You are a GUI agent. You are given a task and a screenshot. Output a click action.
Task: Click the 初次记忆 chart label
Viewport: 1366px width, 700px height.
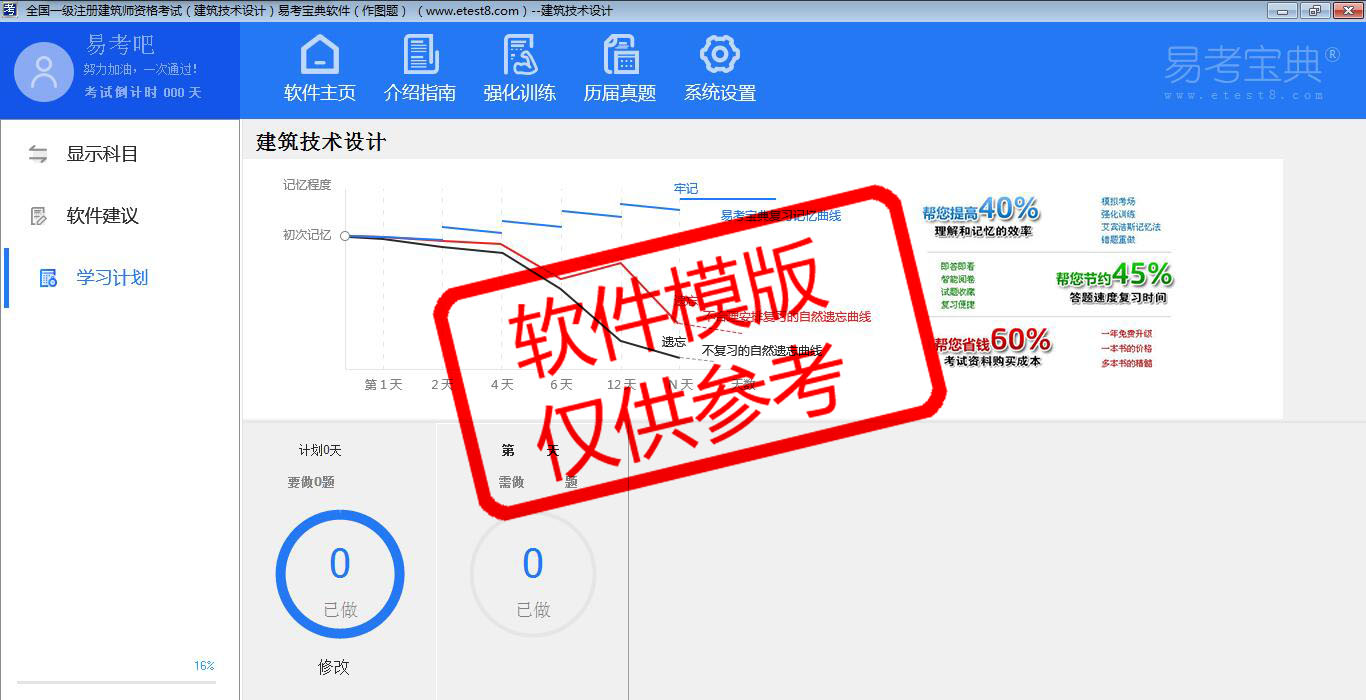click(x=307, y=235)
